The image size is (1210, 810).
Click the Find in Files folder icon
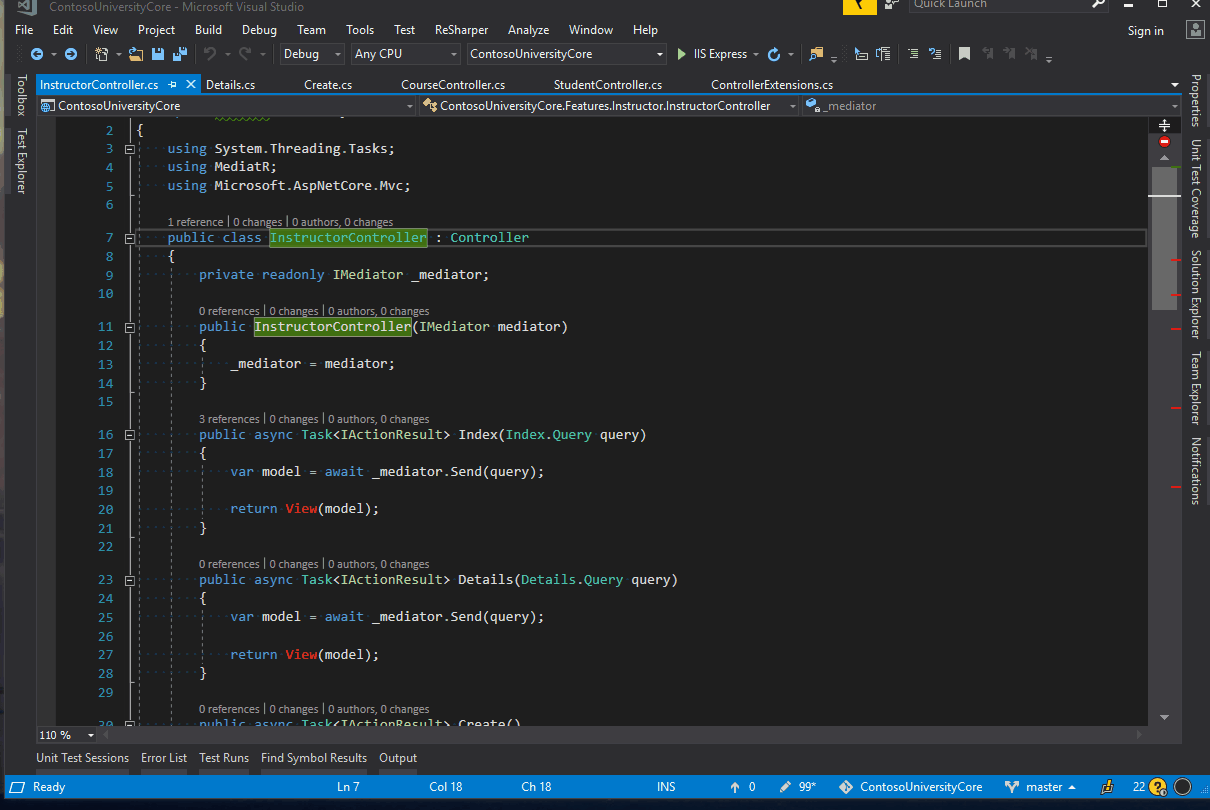(x=817, y=54)
